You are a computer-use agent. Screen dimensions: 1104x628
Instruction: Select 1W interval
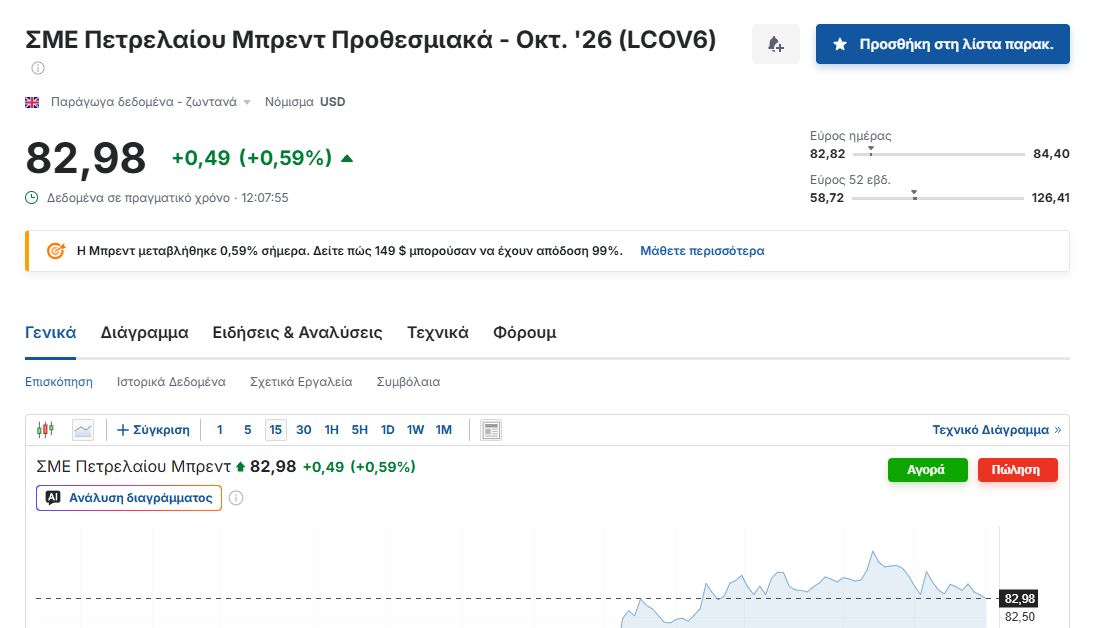pos(415,429)
